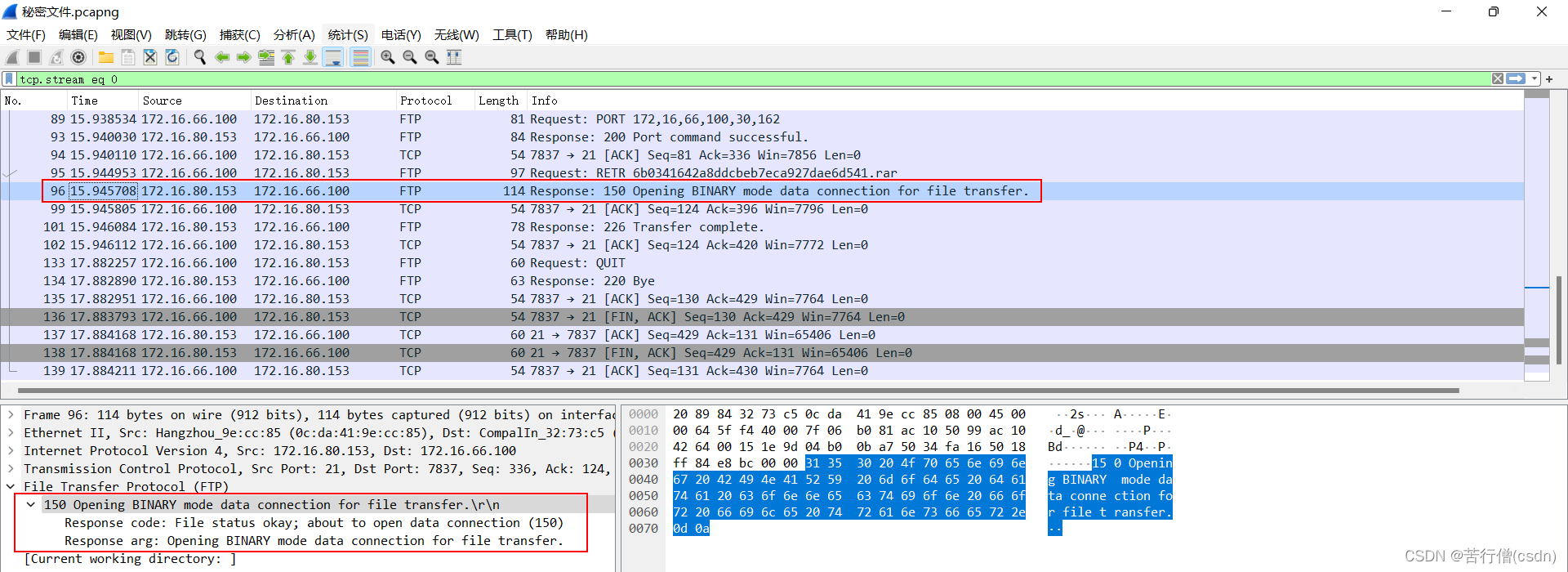Open the 文件(F) menu
The height and width of the screenshot is (572, 1568).
click(x=26, y=35)
